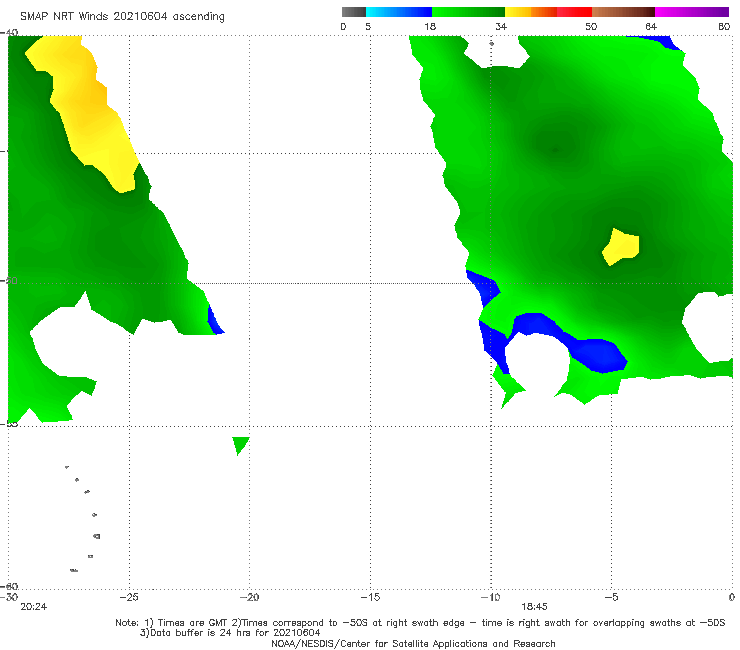Click the cyan-to-blue segment of the color bar
The image size is (740, 650).
click(399, 12)
